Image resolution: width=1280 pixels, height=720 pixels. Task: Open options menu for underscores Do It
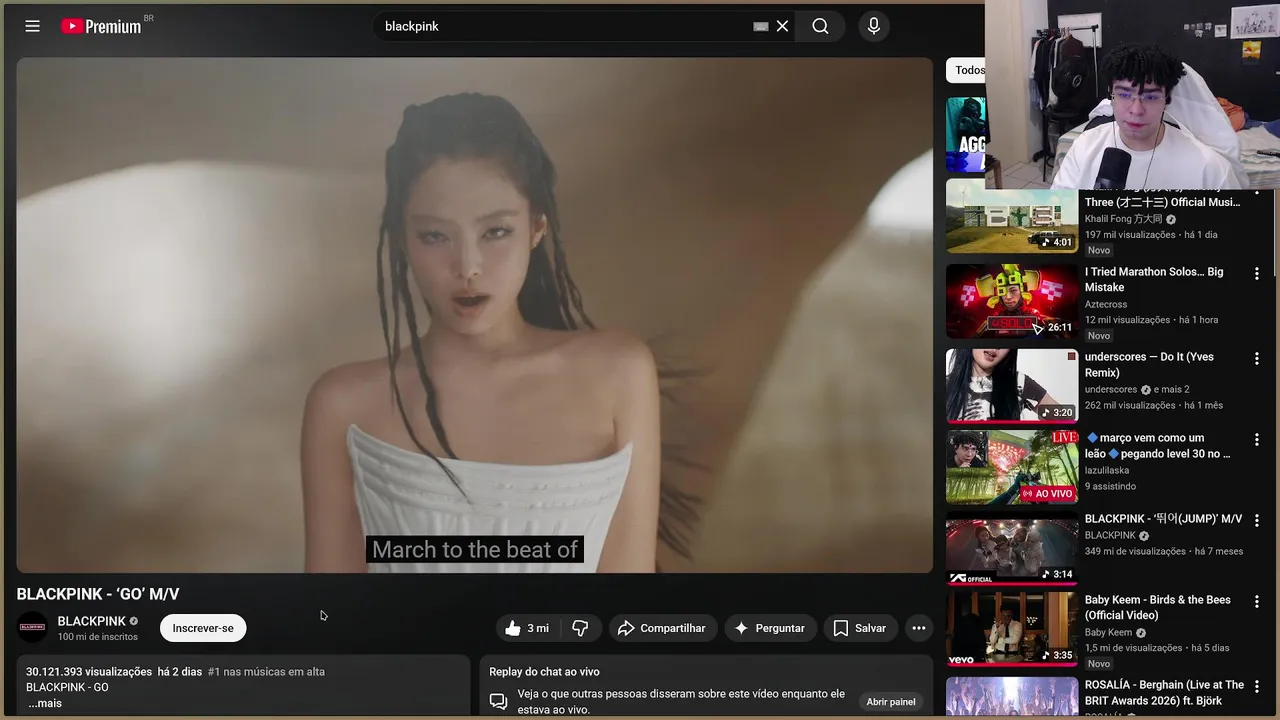coord(1257,358)
